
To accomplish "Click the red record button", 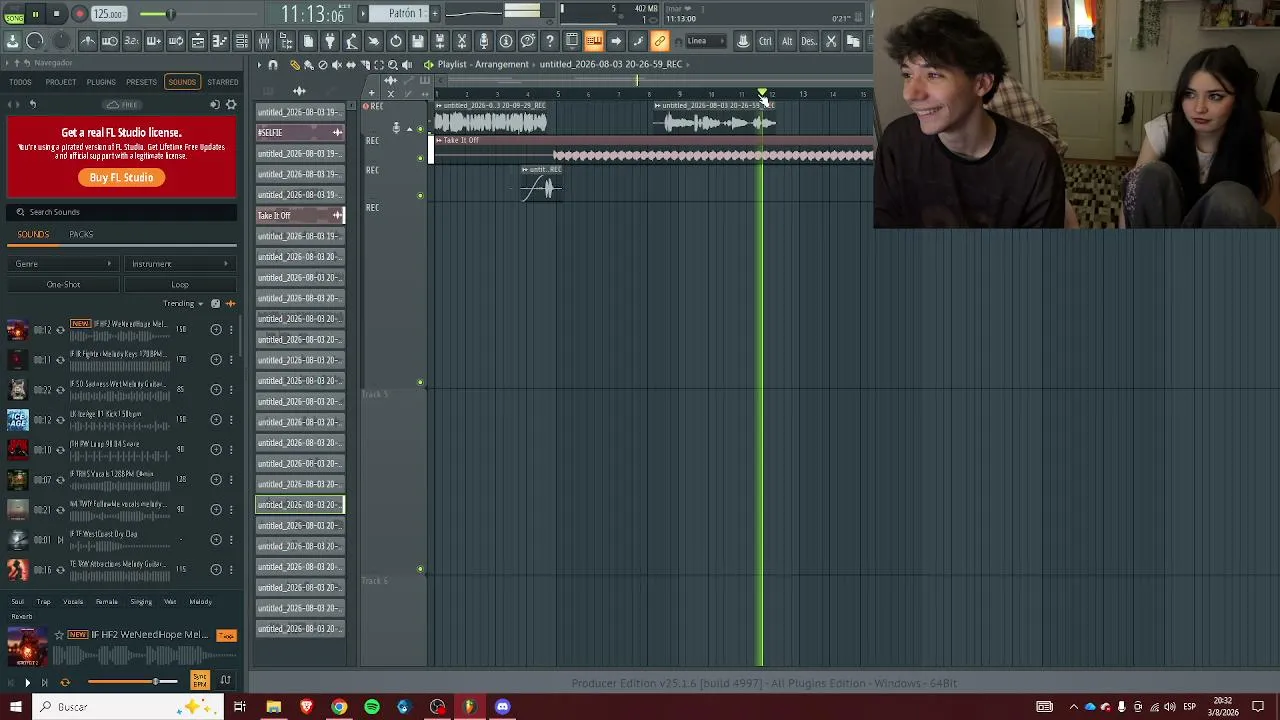I will 79,14.
